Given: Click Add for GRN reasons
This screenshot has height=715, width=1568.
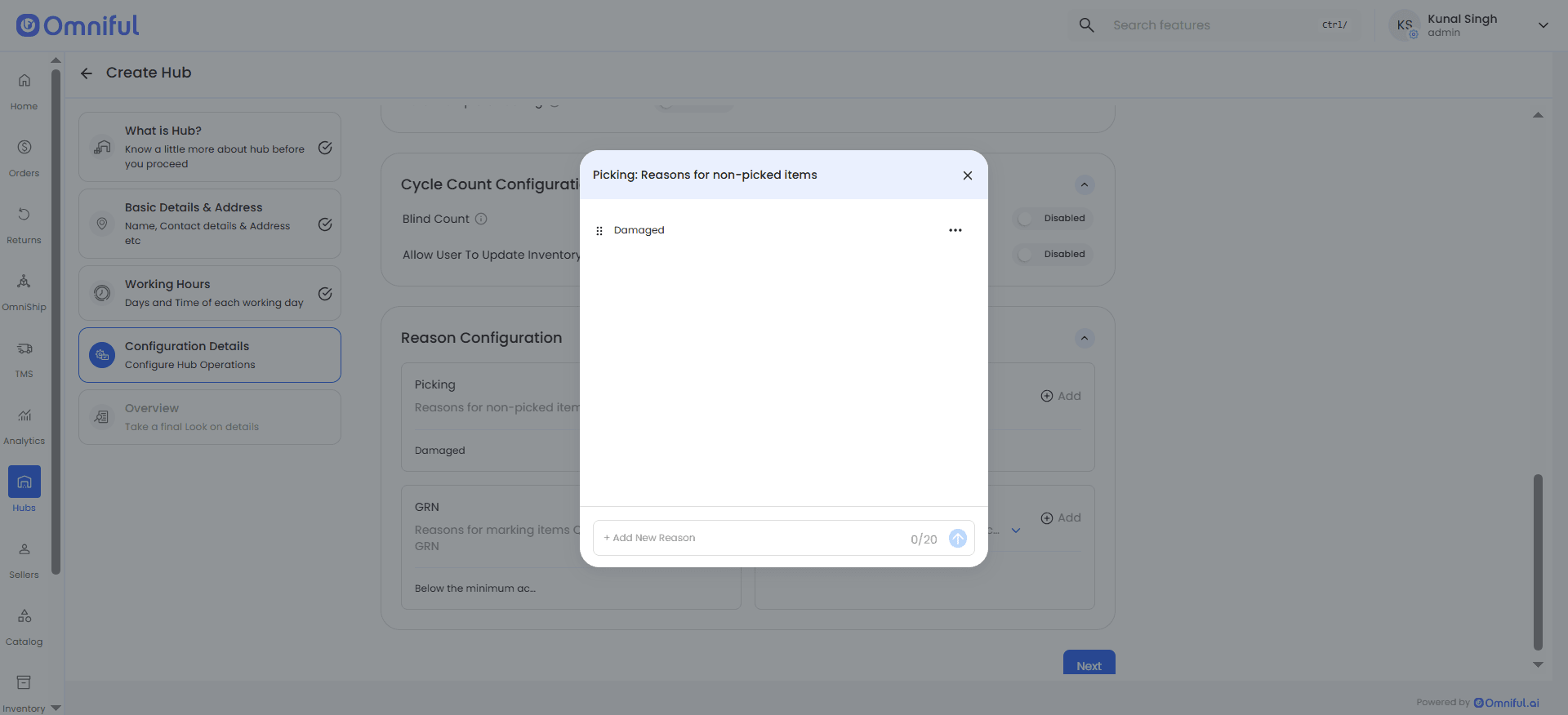Looking at the screenshot, I should click(x=1061, y=518).
